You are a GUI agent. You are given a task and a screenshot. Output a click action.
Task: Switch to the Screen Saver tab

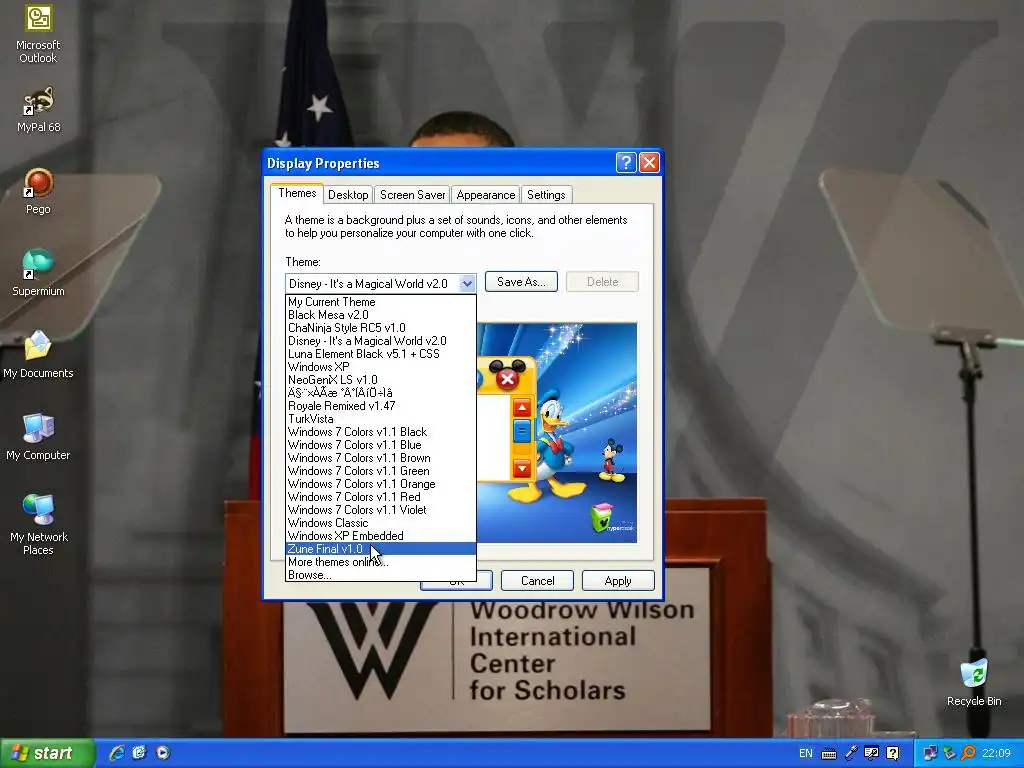[412, 195]
